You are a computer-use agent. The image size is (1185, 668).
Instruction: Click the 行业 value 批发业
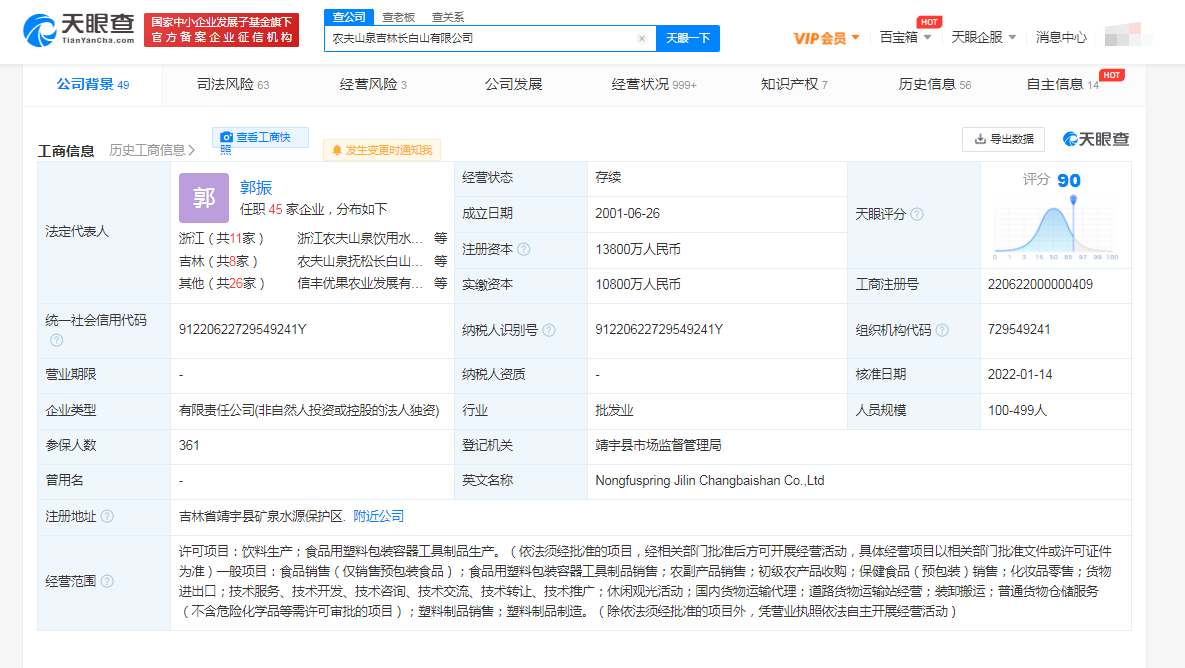pos(614,410)
